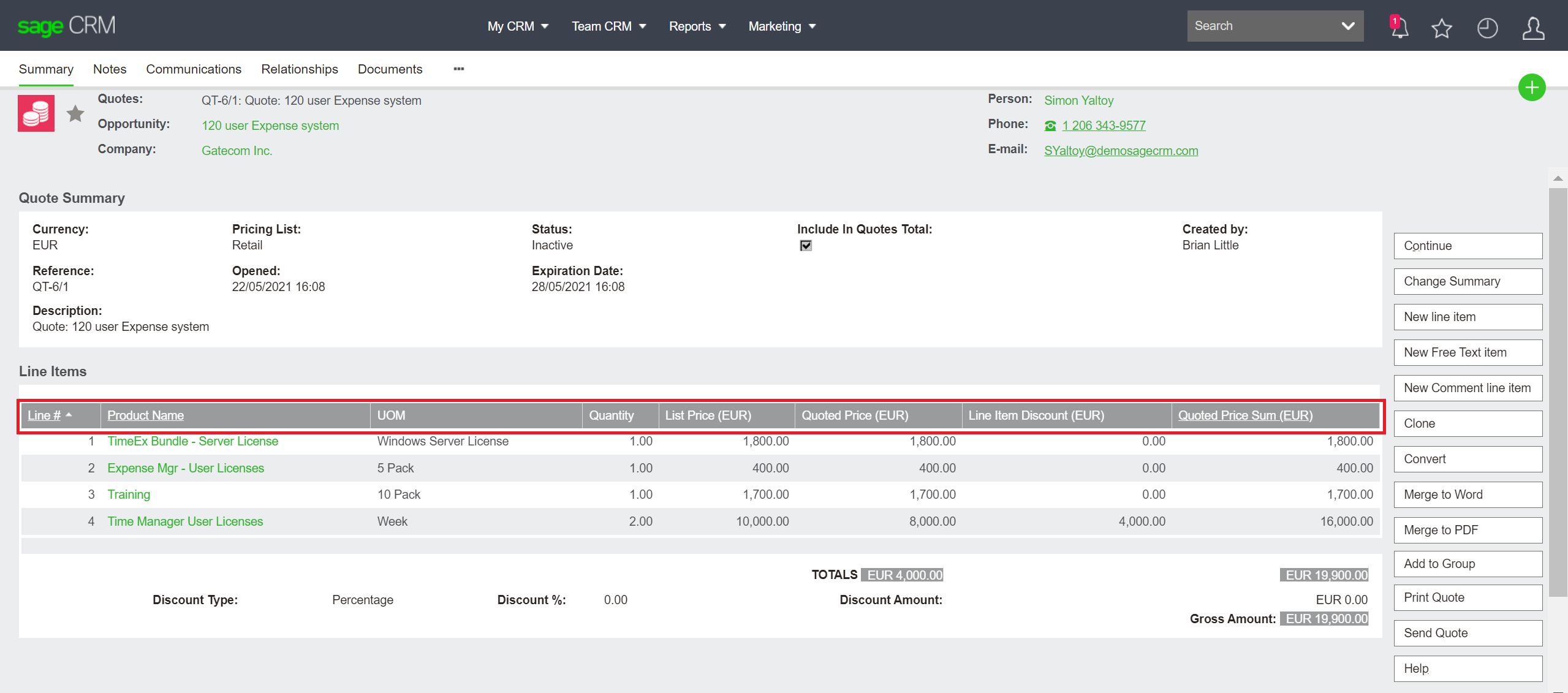Open favorites star in top bar

[1442, 28]
